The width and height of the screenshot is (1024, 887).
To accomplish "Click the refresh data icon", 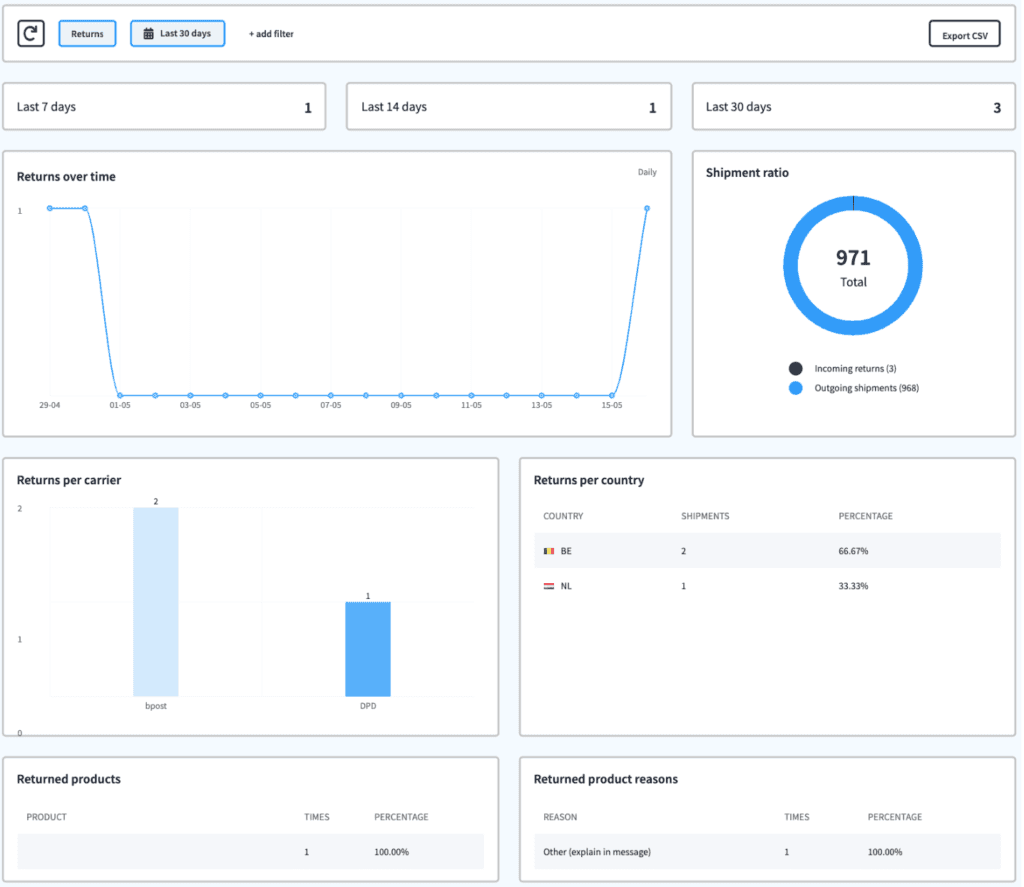I will coord(31,33).
